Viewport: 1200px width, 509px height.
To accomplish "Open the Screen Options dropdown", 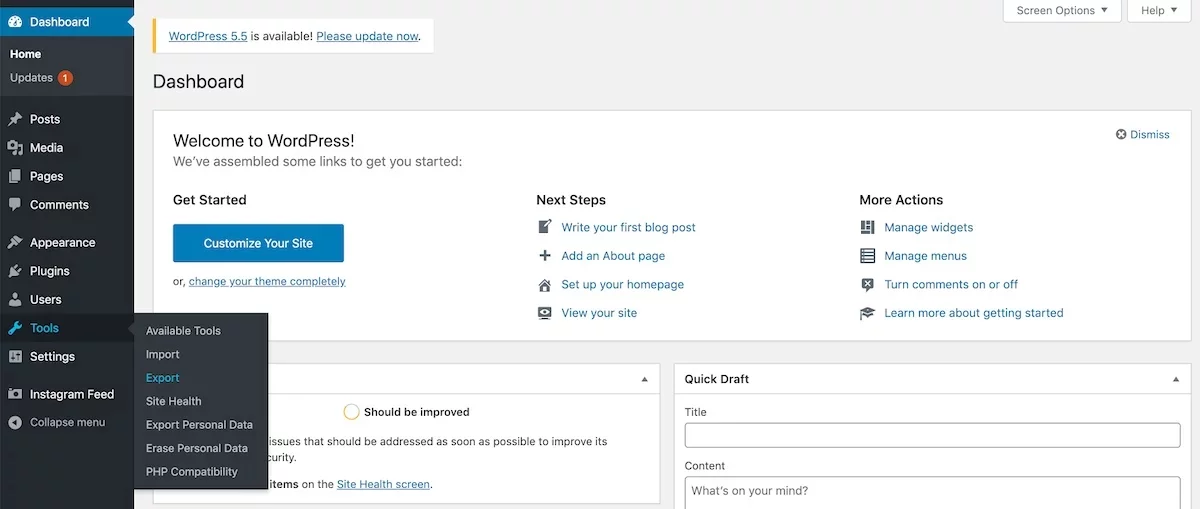I will [x=1062, y=11].
